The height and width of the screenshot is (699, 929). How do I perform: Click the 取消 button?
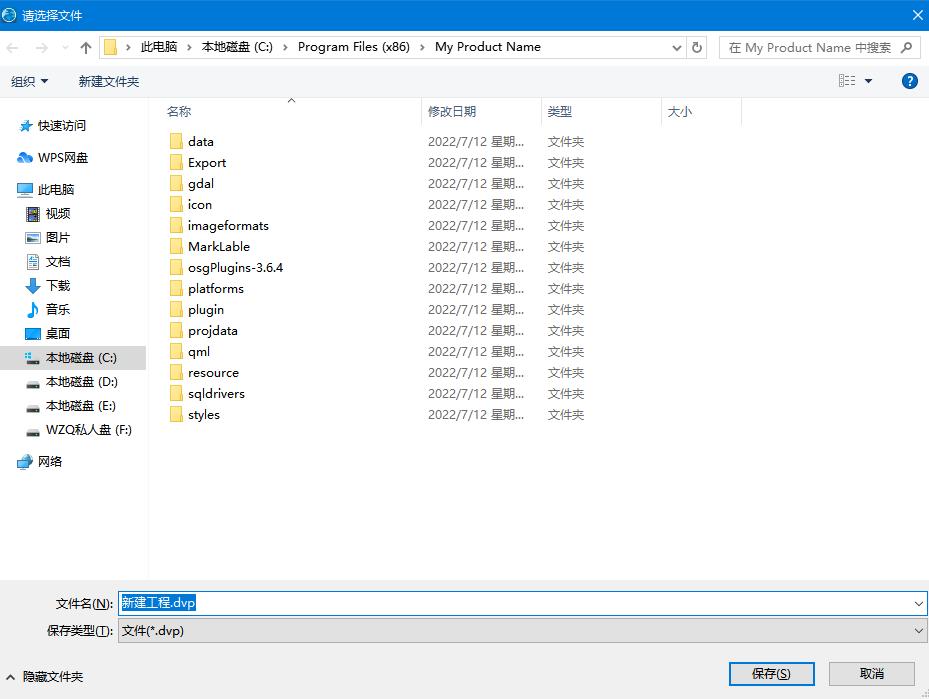point(872,674)
